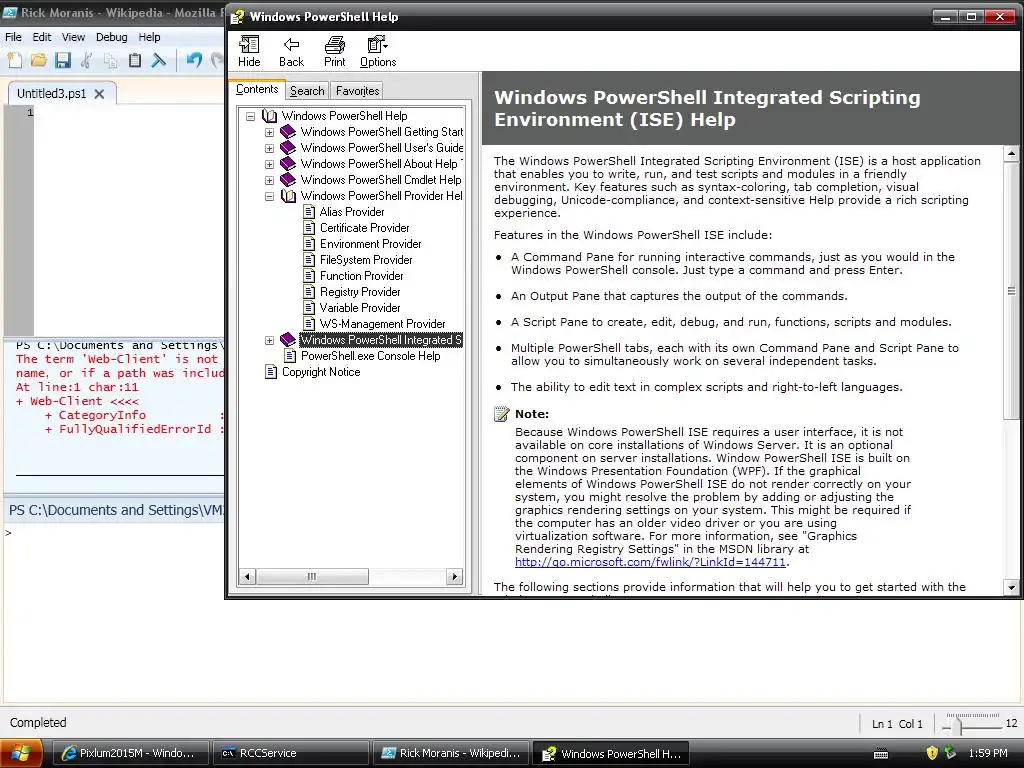Follow the go.microsoft.com fwlink LinkId=144711 link

click(x=650, y=562)
